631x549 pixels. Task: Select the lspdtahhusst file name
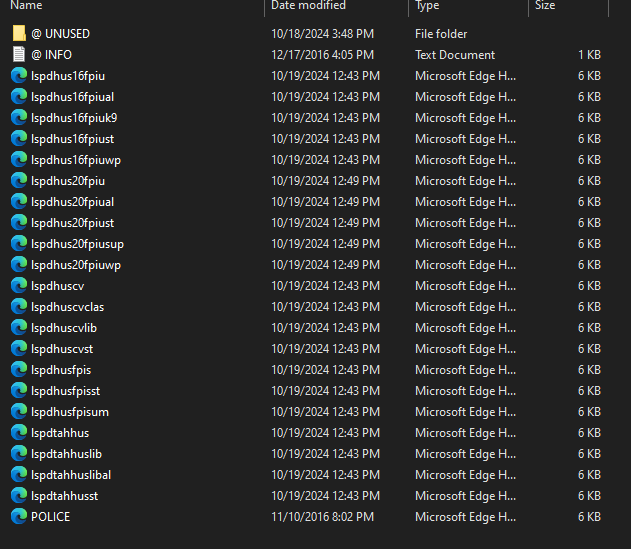pyautogui.click(x=65, y=496)
